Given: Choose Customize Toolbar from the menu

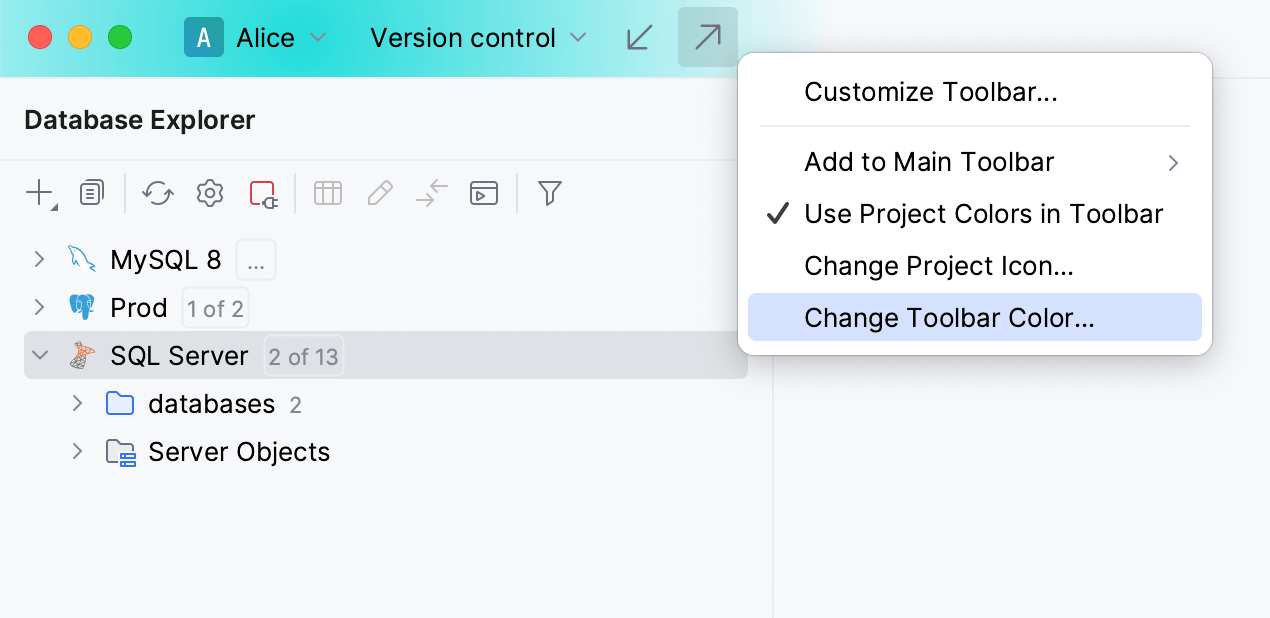Looking at the screenshot, I should click(930, 92).
